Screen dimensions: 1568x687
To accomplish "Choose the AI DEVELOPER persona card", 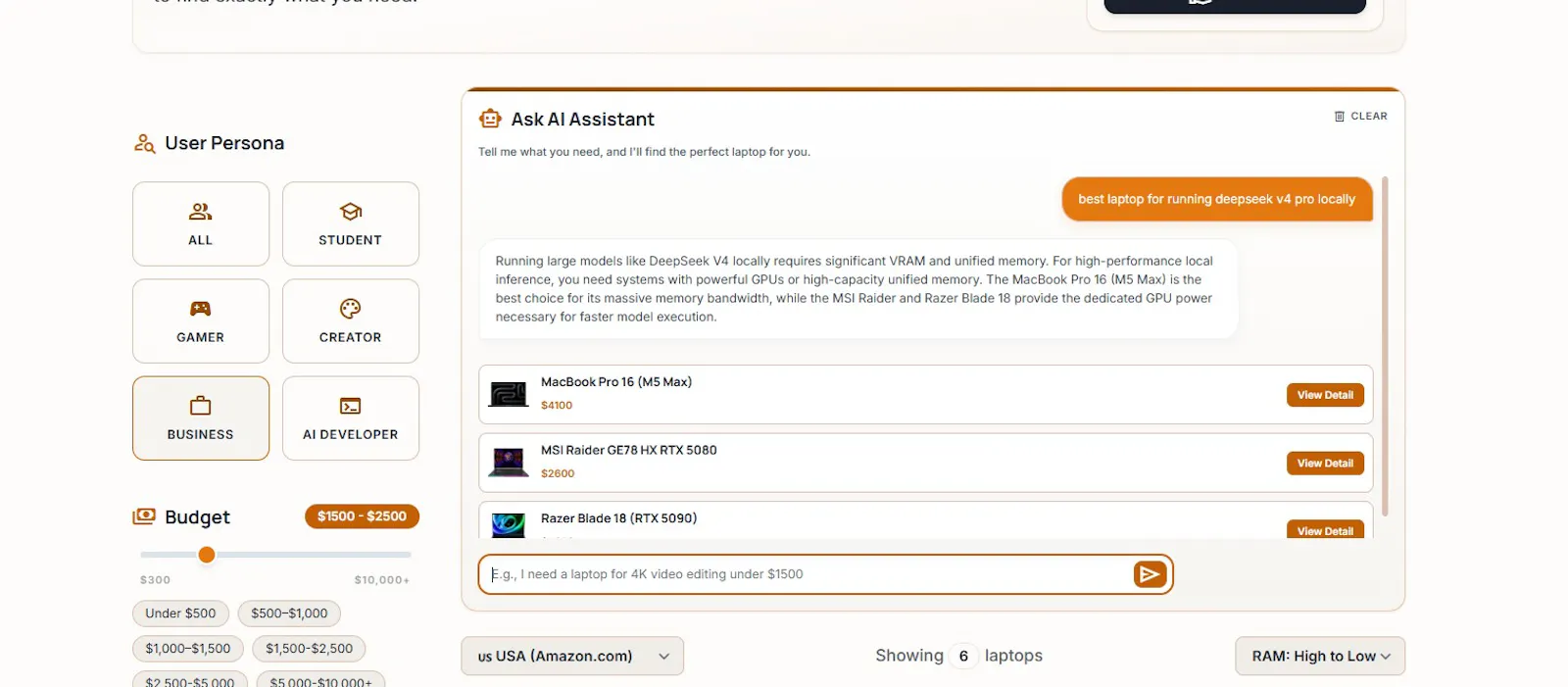I will tap(351, 418).
